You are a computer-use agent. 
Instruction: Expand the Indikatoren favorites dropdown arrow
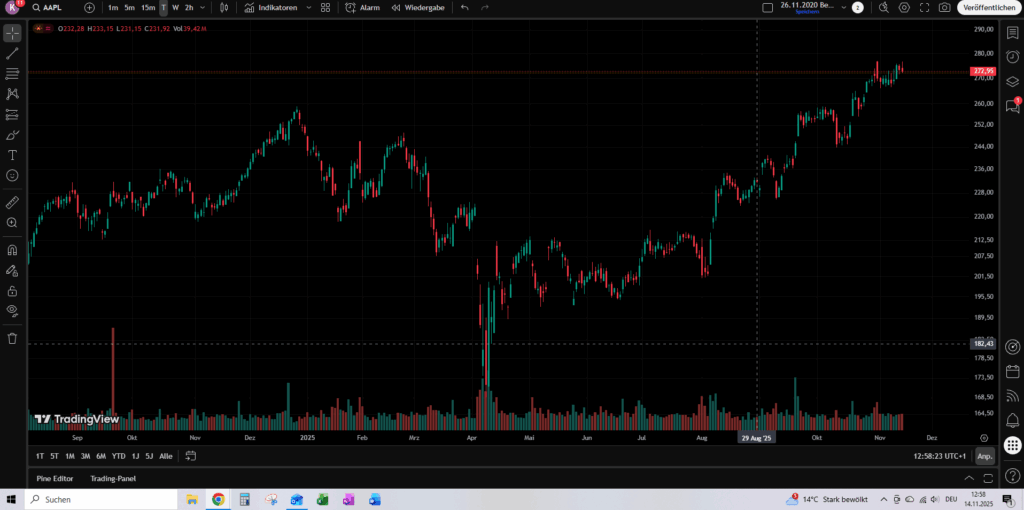point(307,7)
